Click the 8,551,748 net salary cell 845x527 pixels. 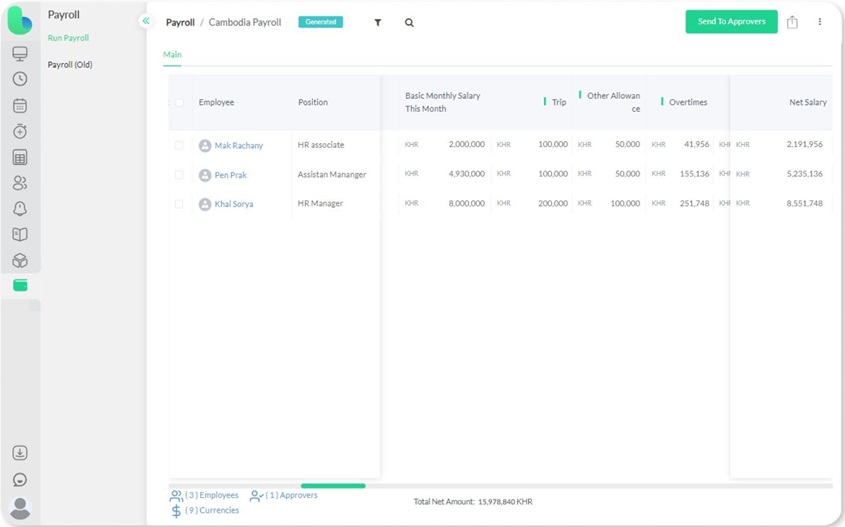pos(805,204)
